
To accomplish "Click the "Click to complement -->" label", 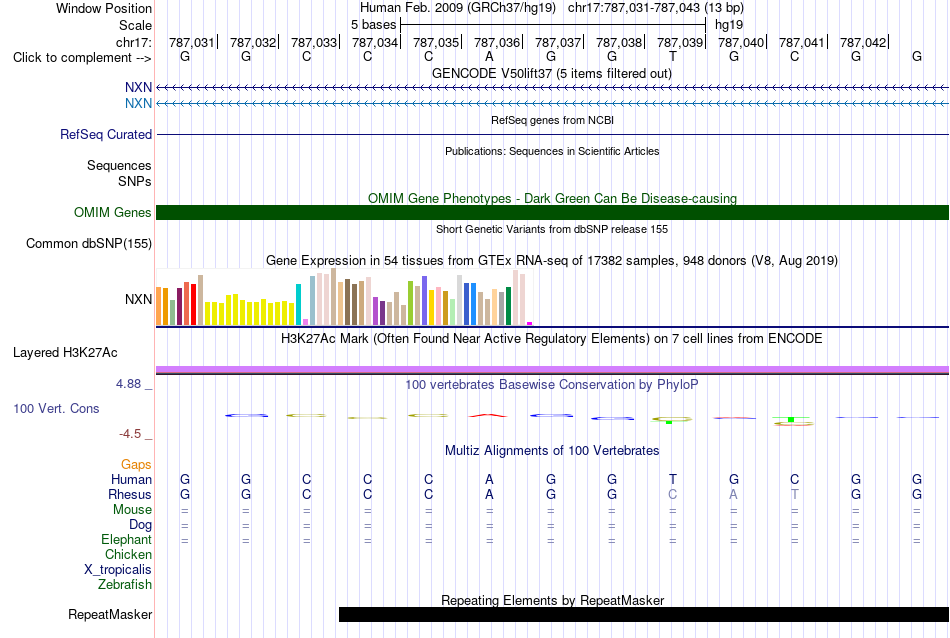I will [x=82, y=58].
